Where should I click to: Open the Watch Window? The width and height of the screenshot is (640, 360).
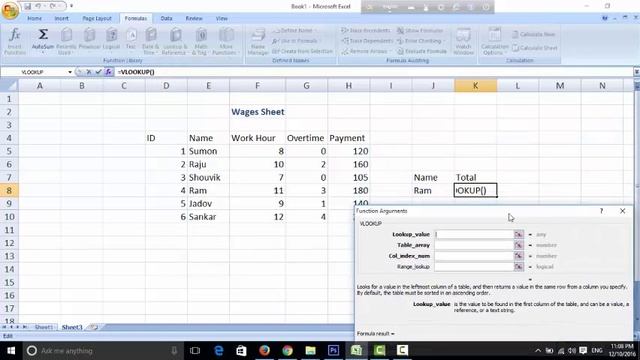463,41
